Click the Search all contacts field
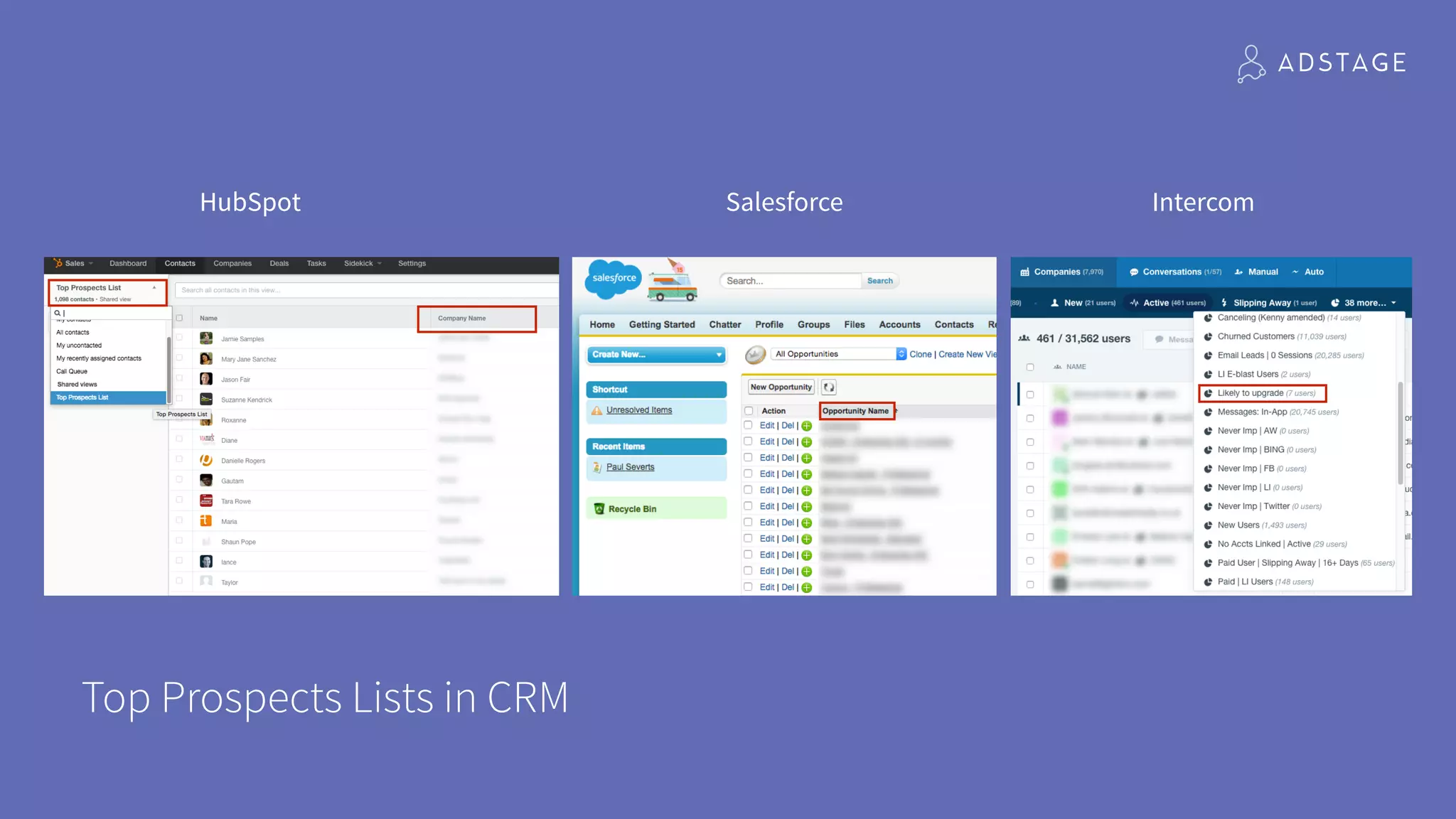 366,290
